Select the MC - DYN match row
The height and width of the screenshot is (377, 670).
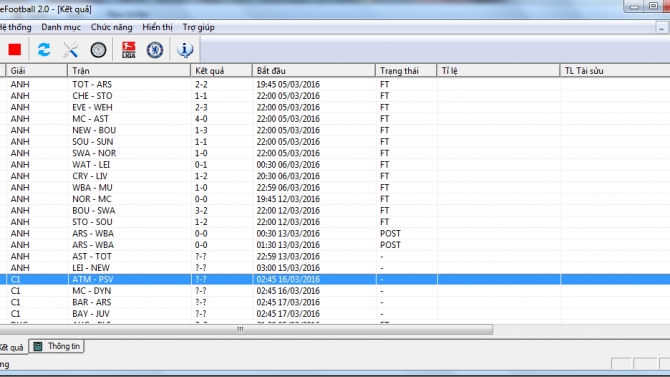pyautogui.click(x=335, y=291)
